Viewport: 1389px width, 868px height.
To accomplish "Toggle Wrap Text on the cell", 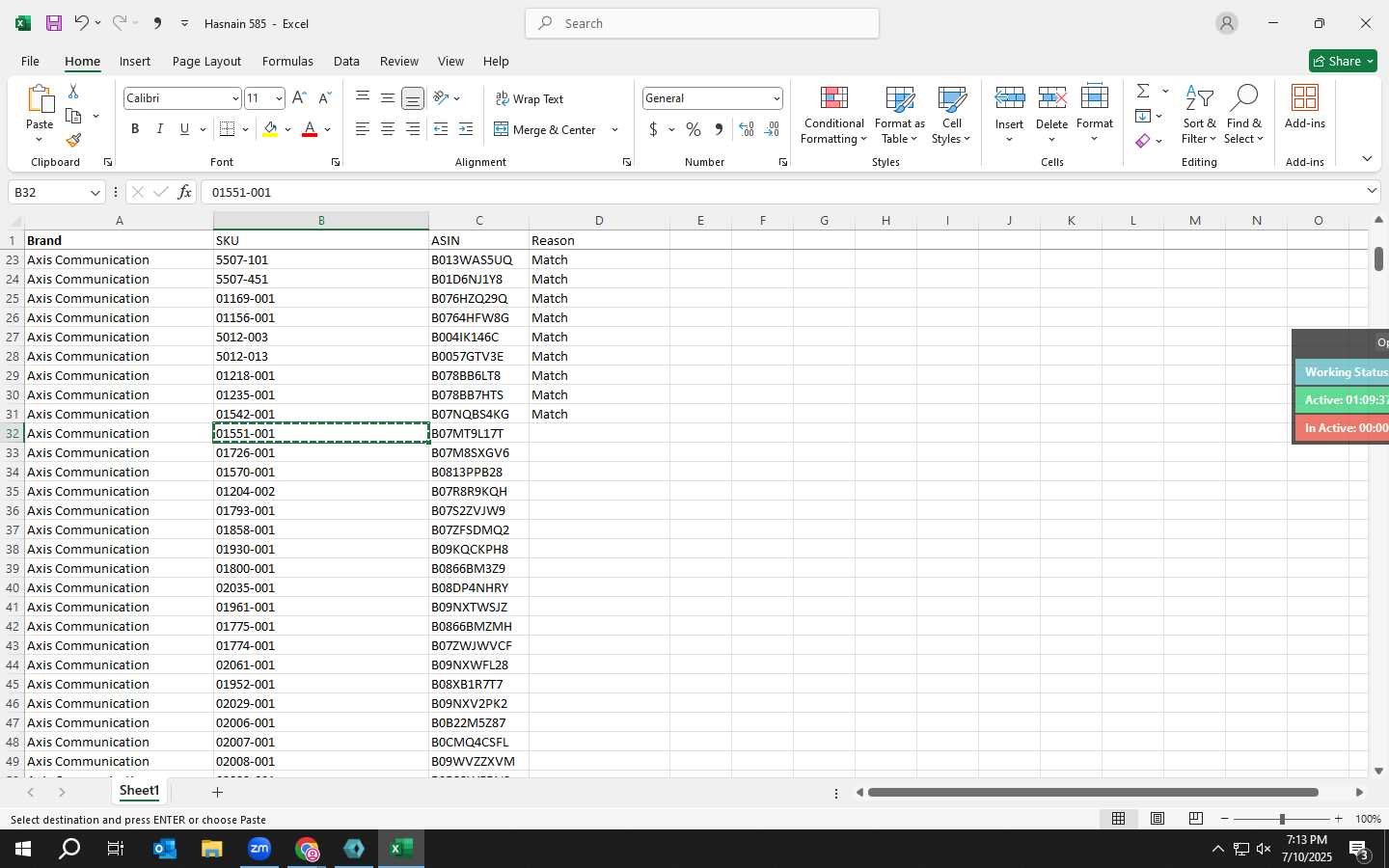I will (530, 98).
